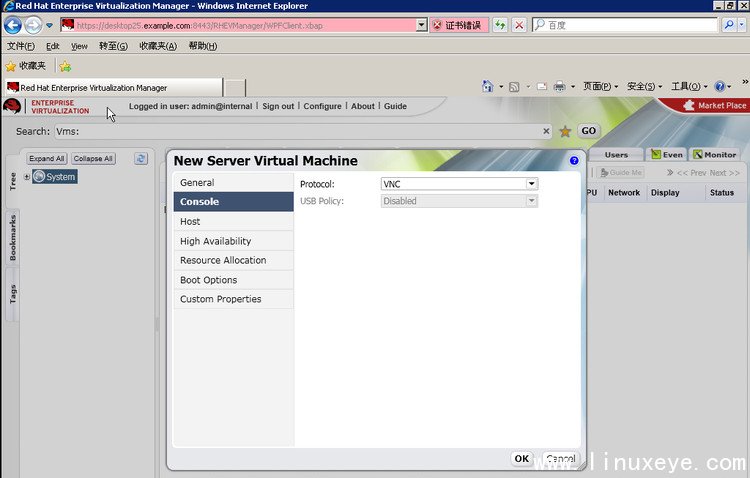Open the Monitor tab
The width and height of the screenshot is (750, 478).
[x=715, y=155]
